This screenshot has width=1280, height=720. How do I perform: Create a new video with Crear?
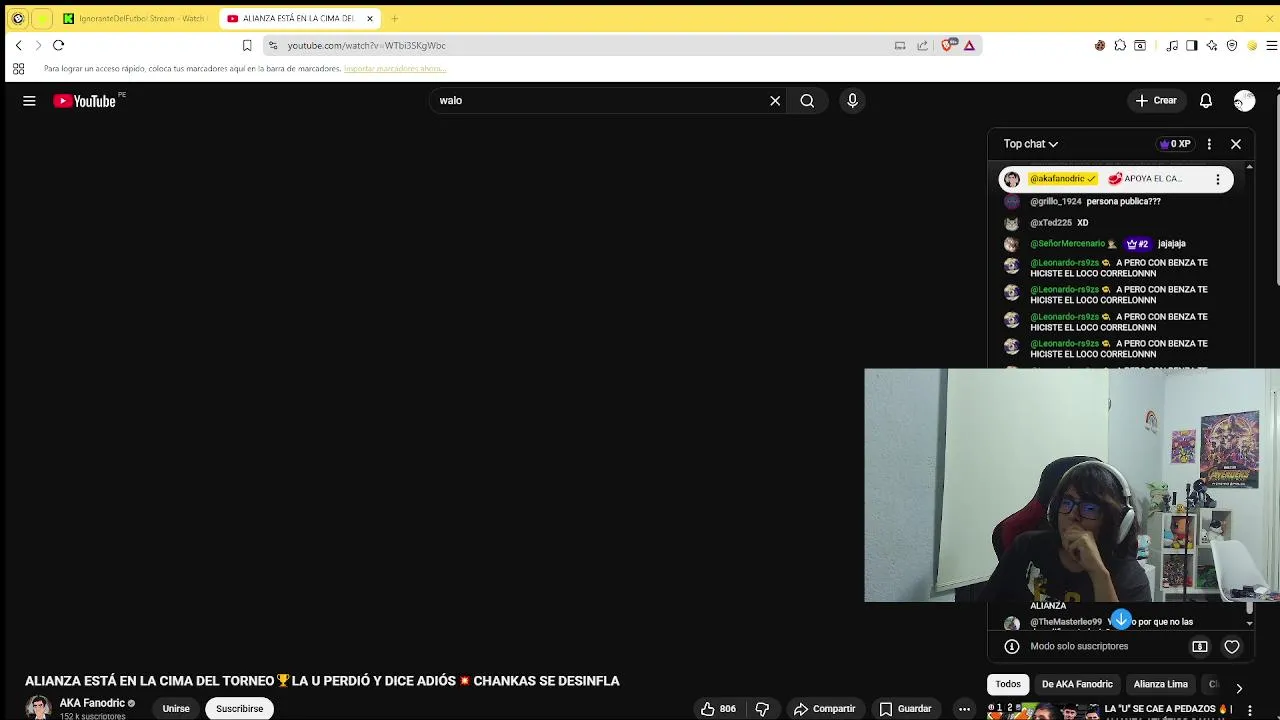coord(1157,101)
